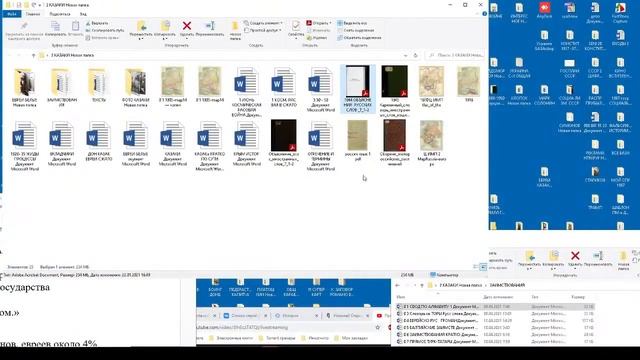This screenshot has width=640, height=360.
Task: Switch to the Вид ribbon tab
Action: point(83,14)
